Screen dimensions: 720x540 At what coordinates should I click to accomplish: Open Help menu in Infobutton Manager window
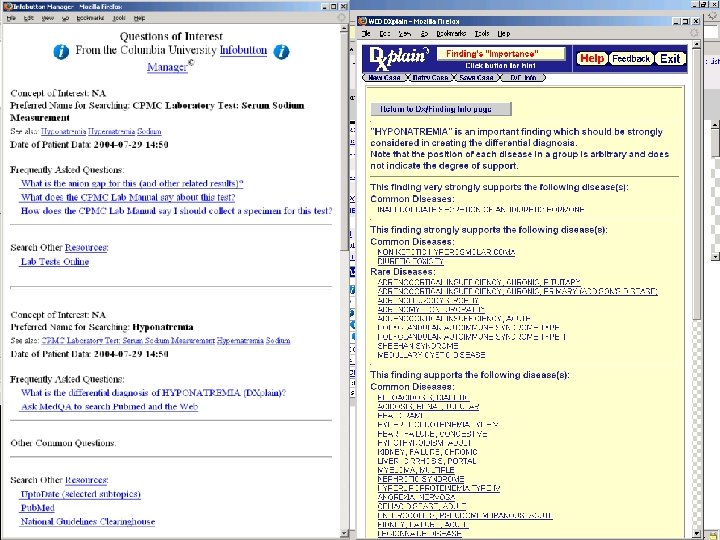pos(139,18)
